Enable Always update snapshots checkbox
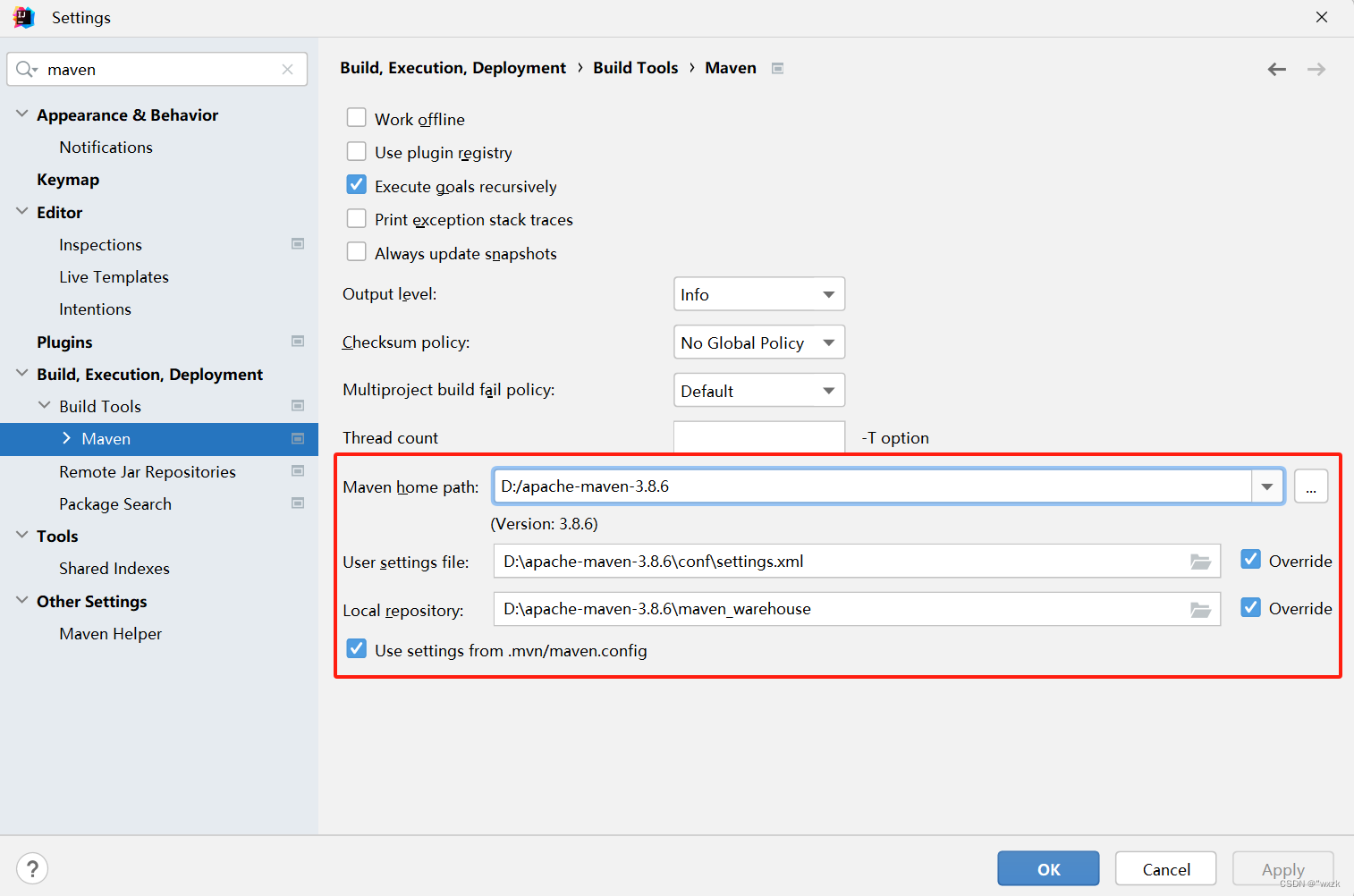Viewport: 1354px width, 896px height. [356, 251]
